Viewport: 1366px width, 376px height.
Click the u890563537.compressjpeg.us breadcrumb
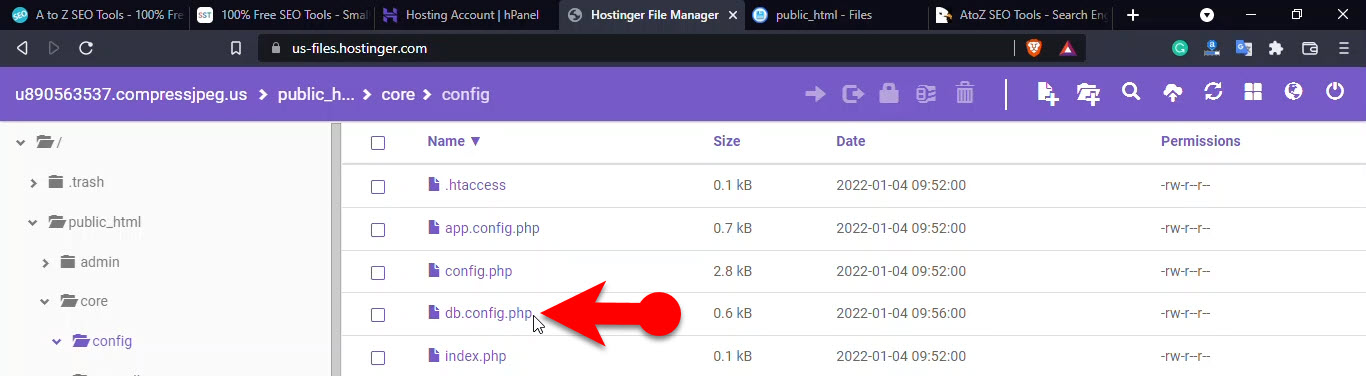pos(130,94)
